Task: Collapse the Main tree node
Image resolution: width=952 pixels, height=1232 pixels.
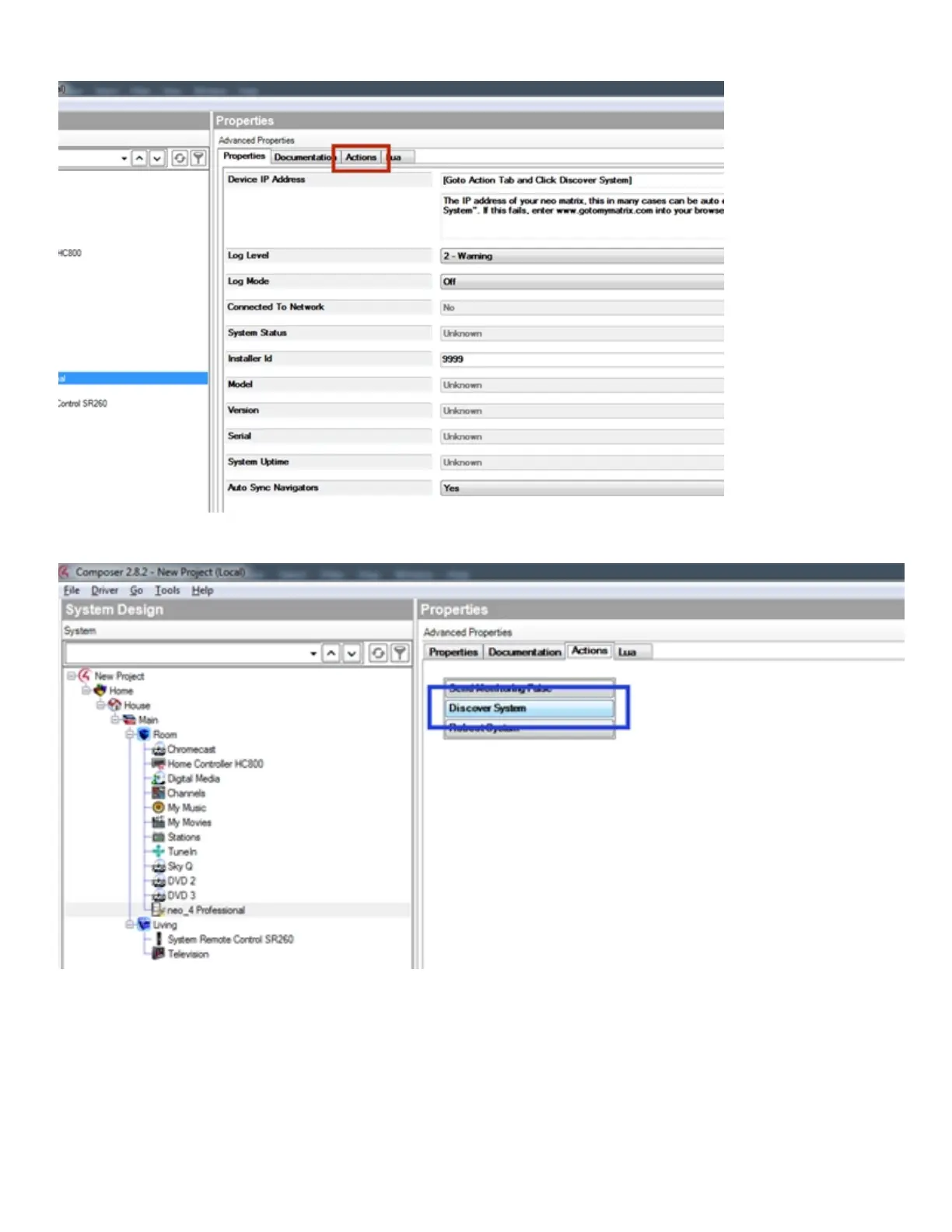Action: (115, 719)
